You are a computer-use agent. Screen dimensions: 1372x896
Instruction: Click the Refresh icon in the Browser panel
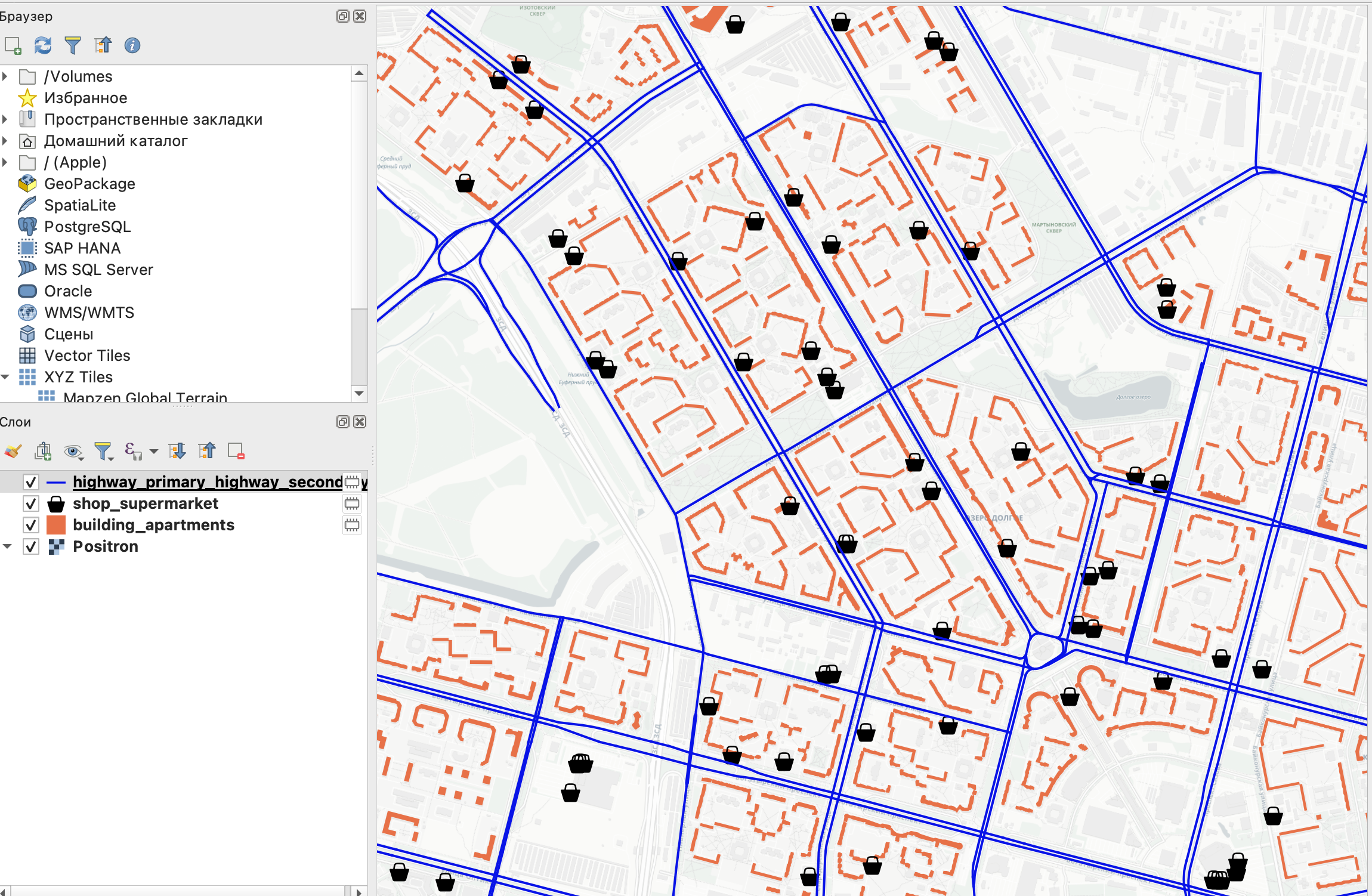(42, 45)
